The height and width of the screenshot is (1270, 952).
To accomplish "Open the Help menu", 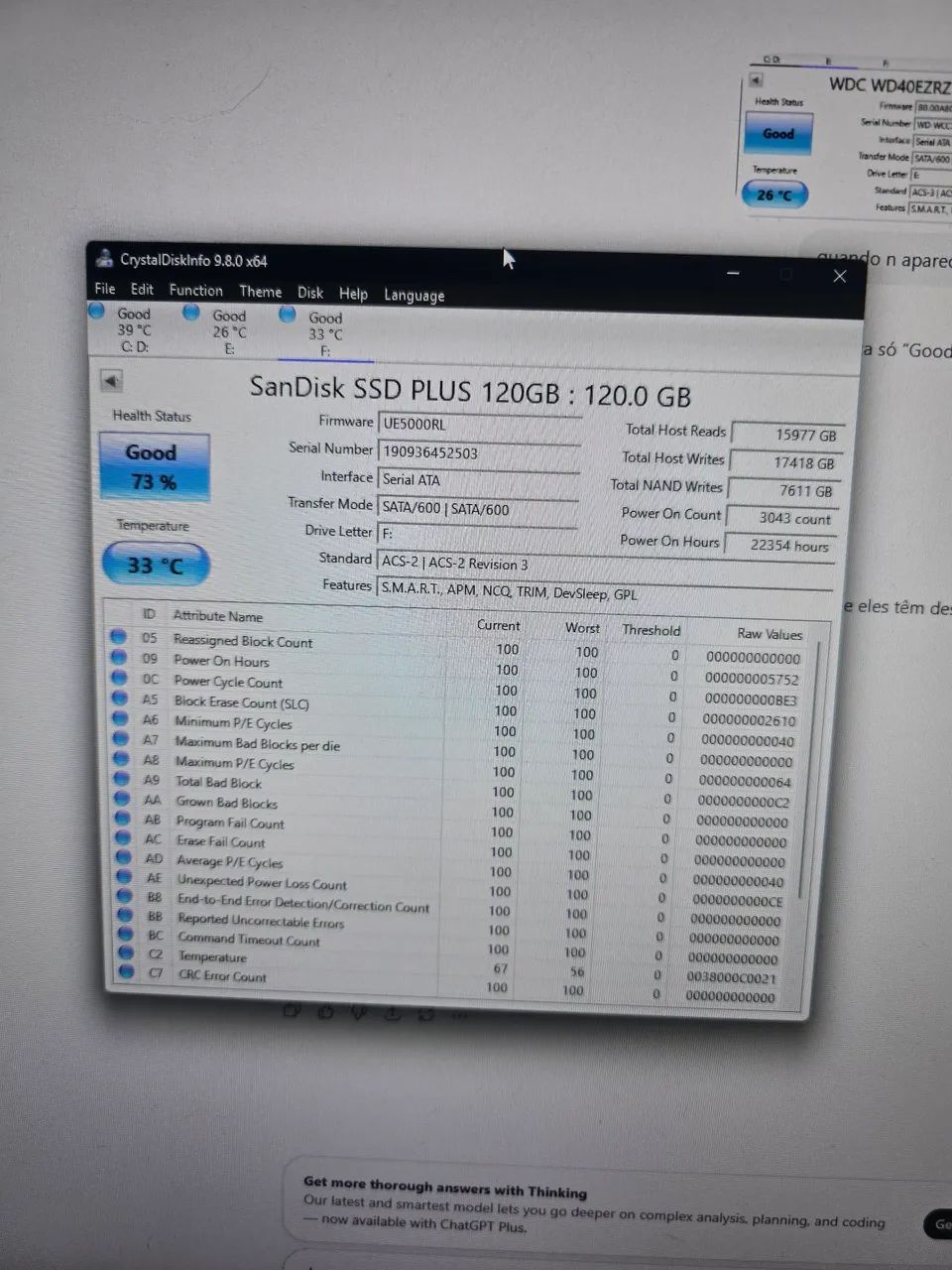I will [x=353, y=294].
